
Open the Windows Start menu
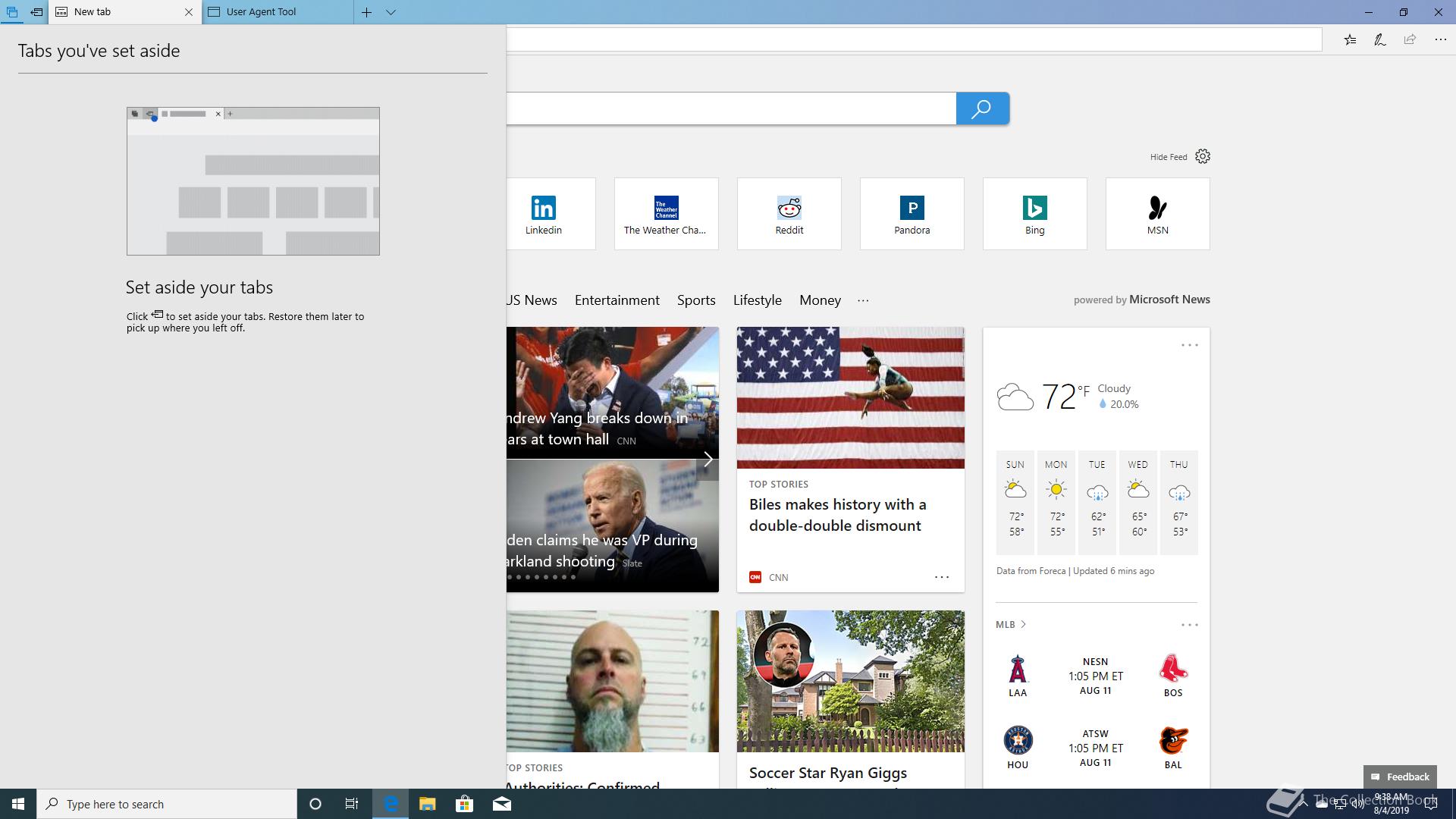tap(18, 804)
